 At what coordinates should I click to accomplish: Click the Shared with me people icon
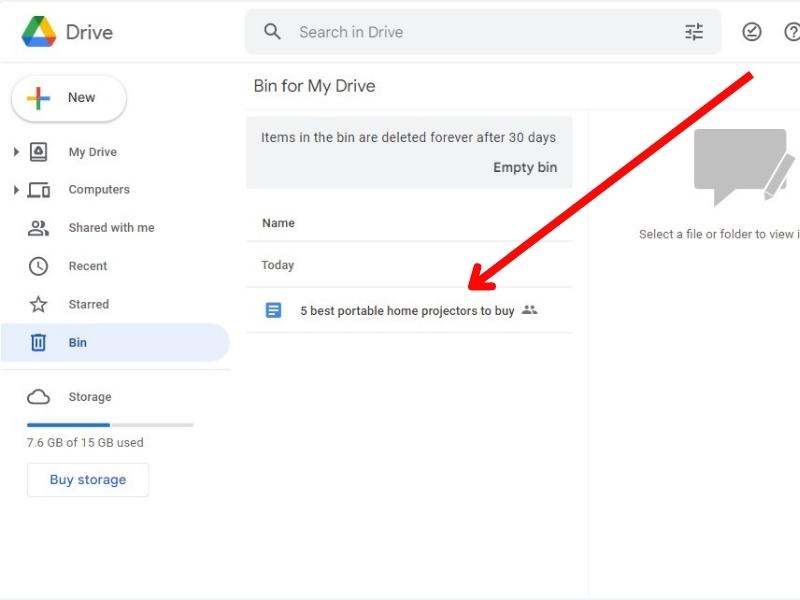(x=38, y=228)
